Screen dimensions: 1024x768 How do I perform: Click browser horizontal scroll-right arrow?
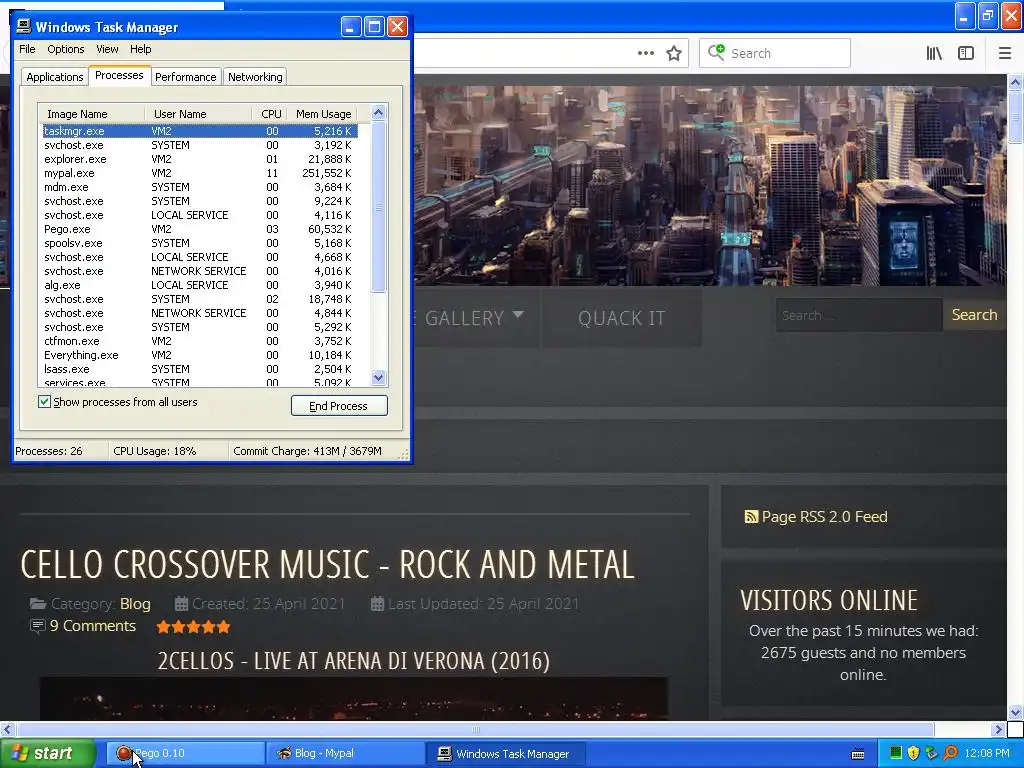coord(998,729)
